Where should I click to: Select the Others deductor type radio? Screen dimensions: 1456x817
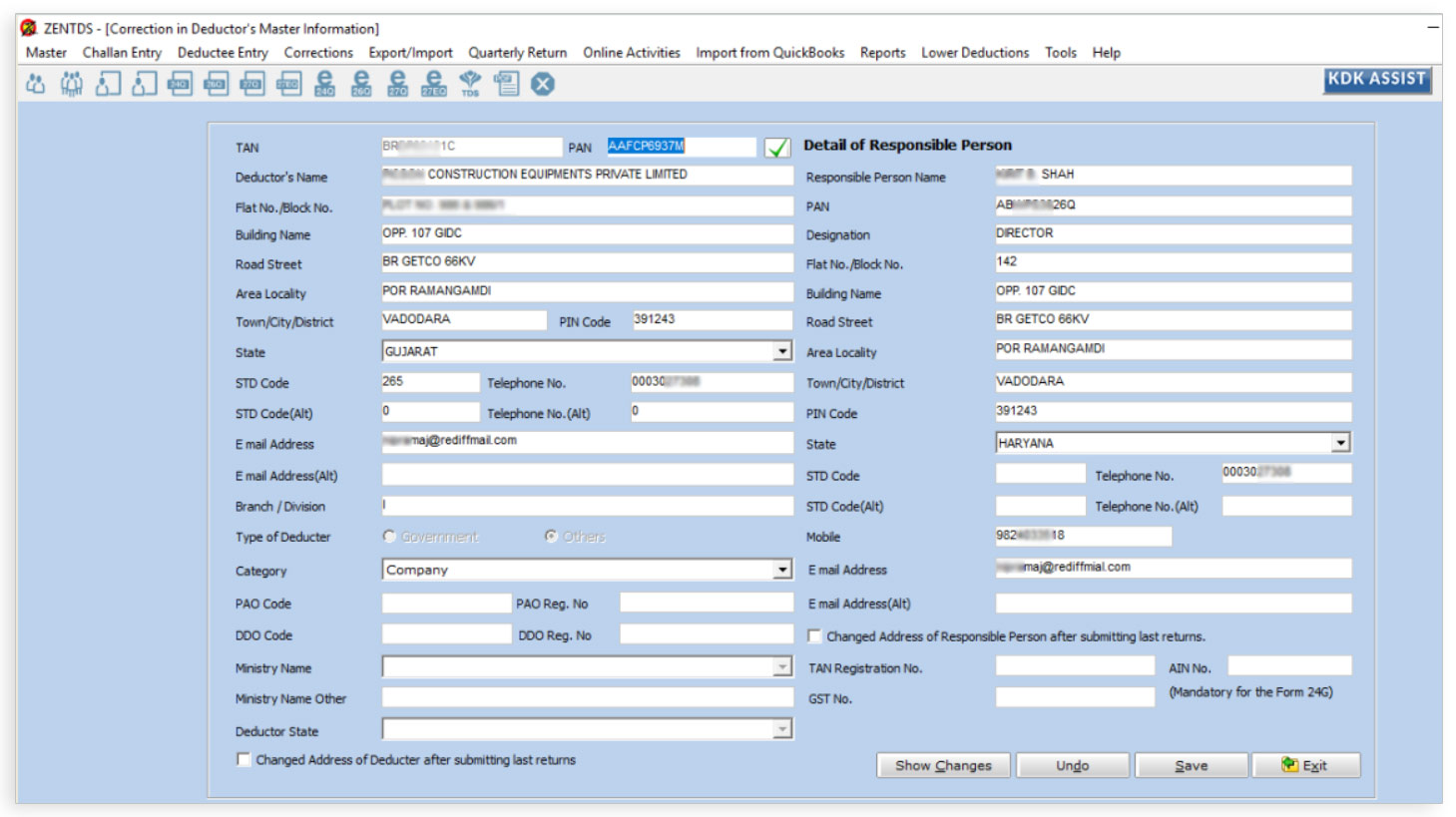tap(551, 537)
